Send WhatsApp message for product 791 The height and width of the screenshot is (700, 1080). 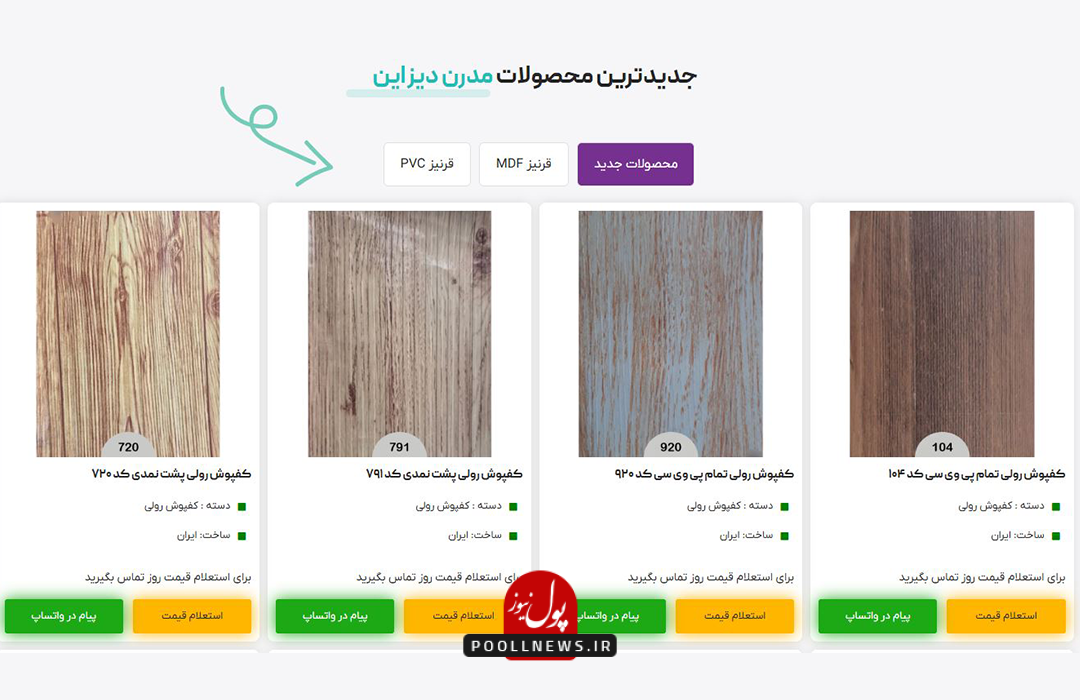[335, 616]
